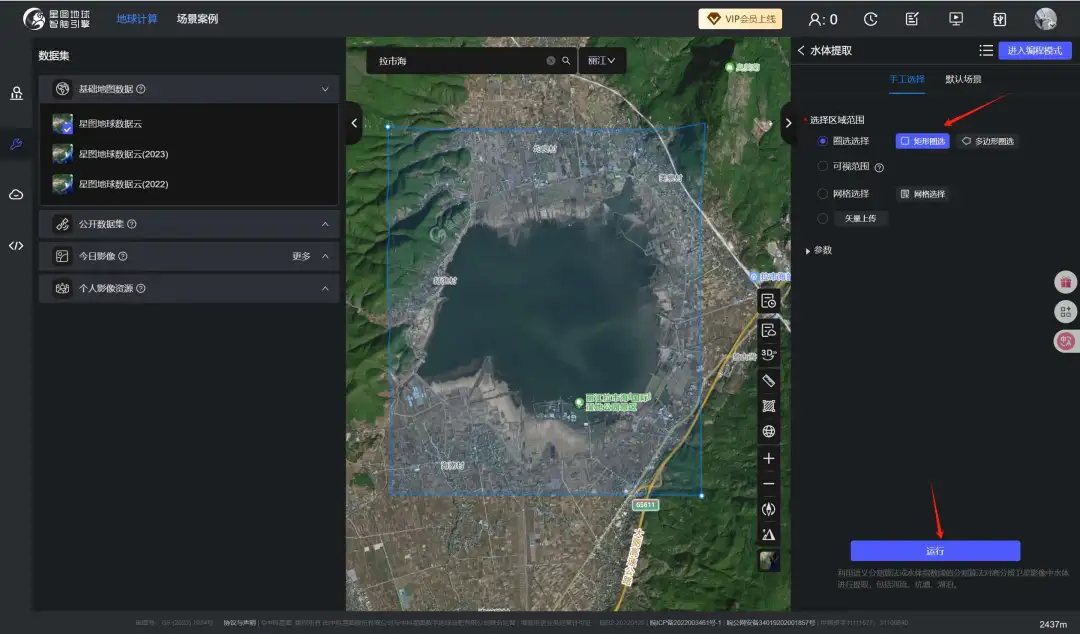Click the VIP会员上线 banner button
This screenshot has height=634, width=1080.
click(740, 19)
